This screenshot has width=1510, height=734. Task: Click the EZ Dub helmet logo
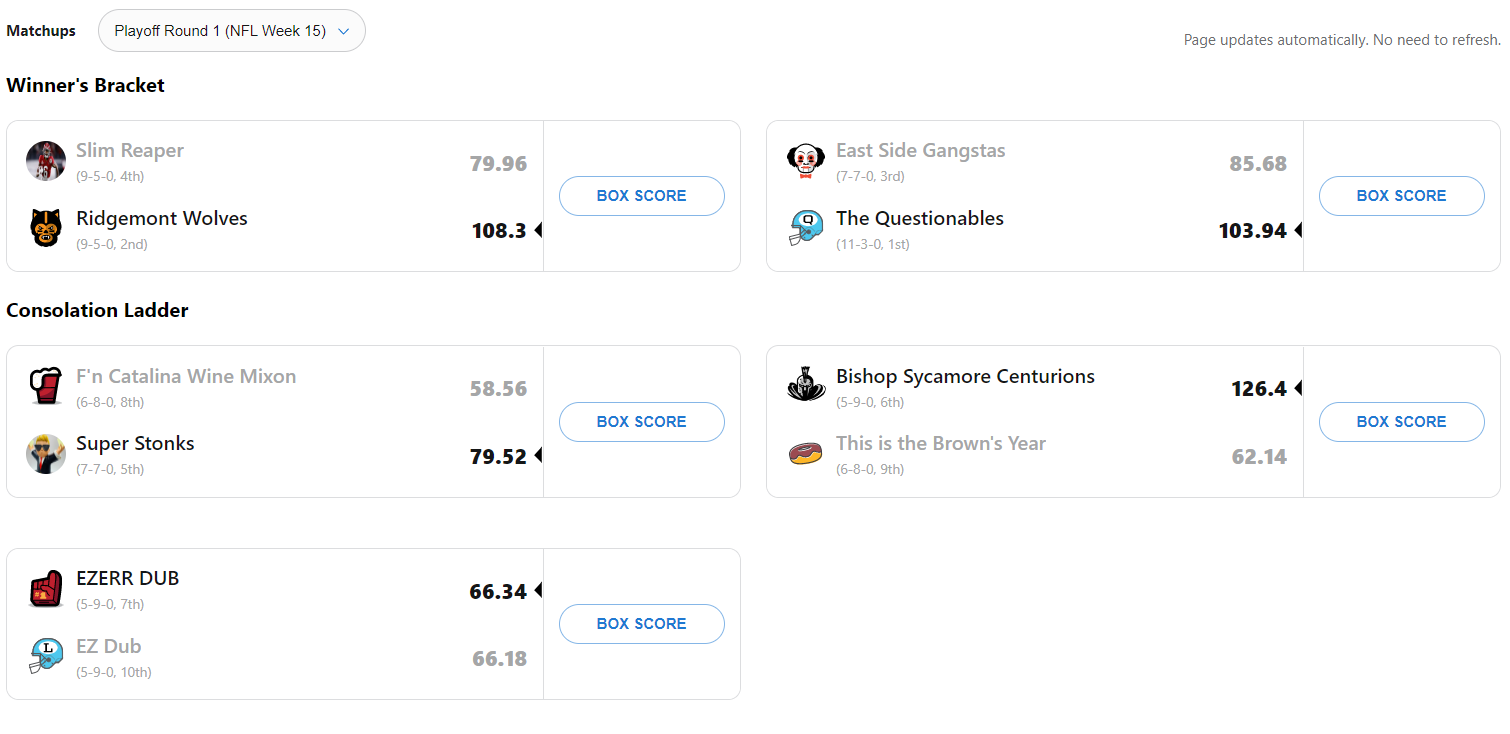[46, 656]
